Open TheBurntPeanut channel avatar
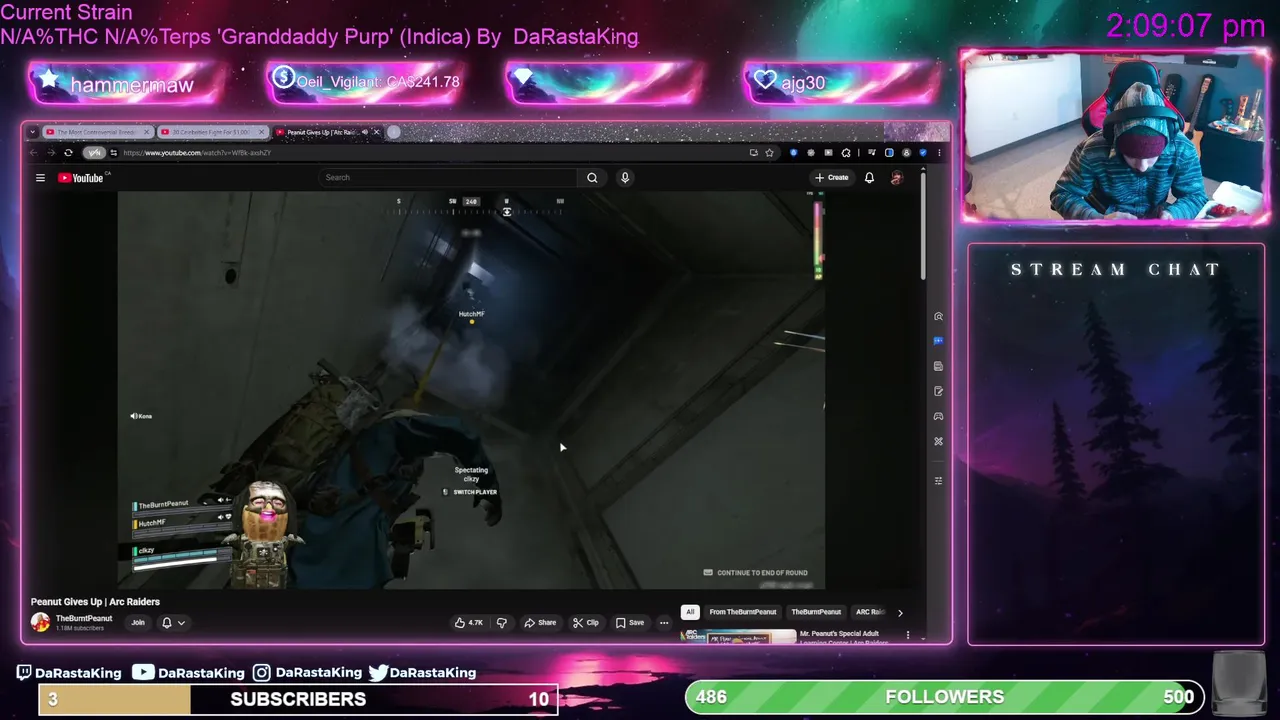Image resolution: width=1280 pixels, height=720 pixels. [x=40, y=622]
